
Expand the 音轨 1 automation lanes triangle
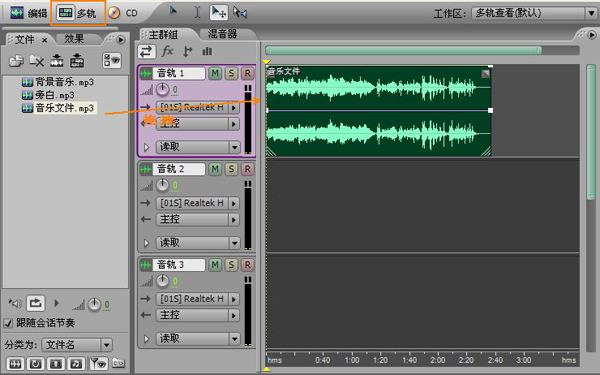pyautogui.click(x=146, y=147)
